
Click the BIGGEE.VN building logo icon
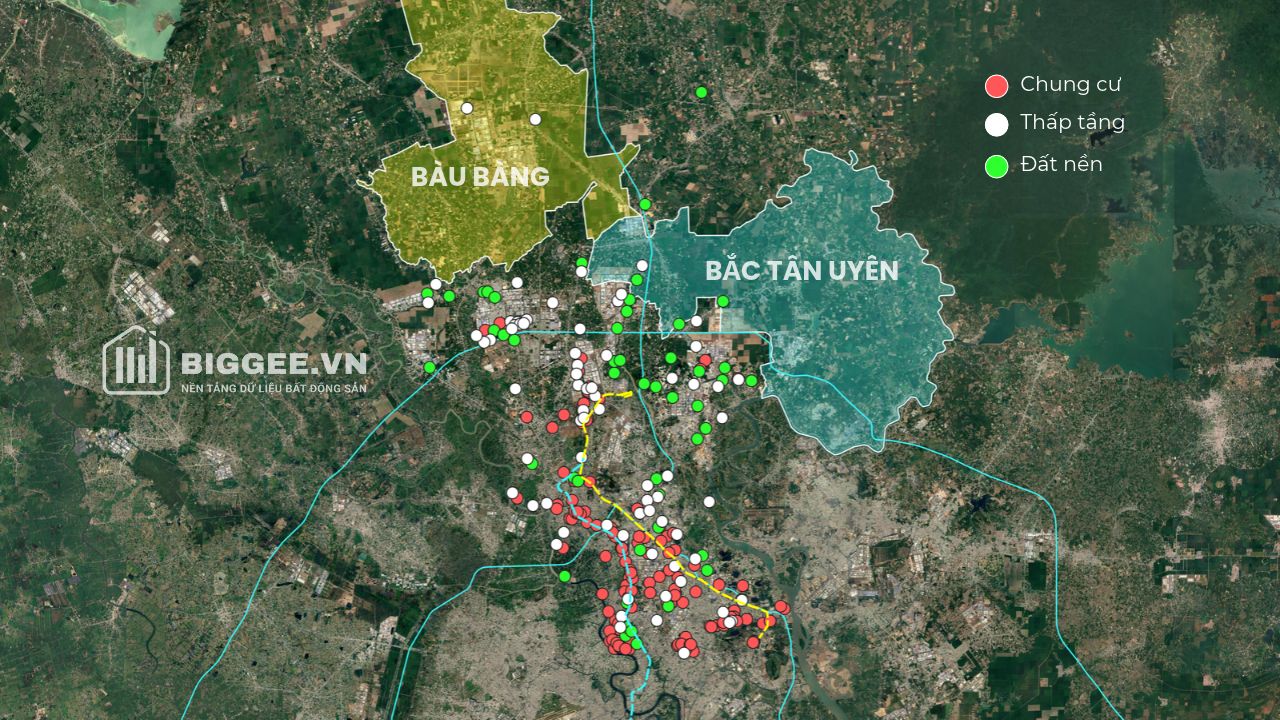[x=136, y=361]
